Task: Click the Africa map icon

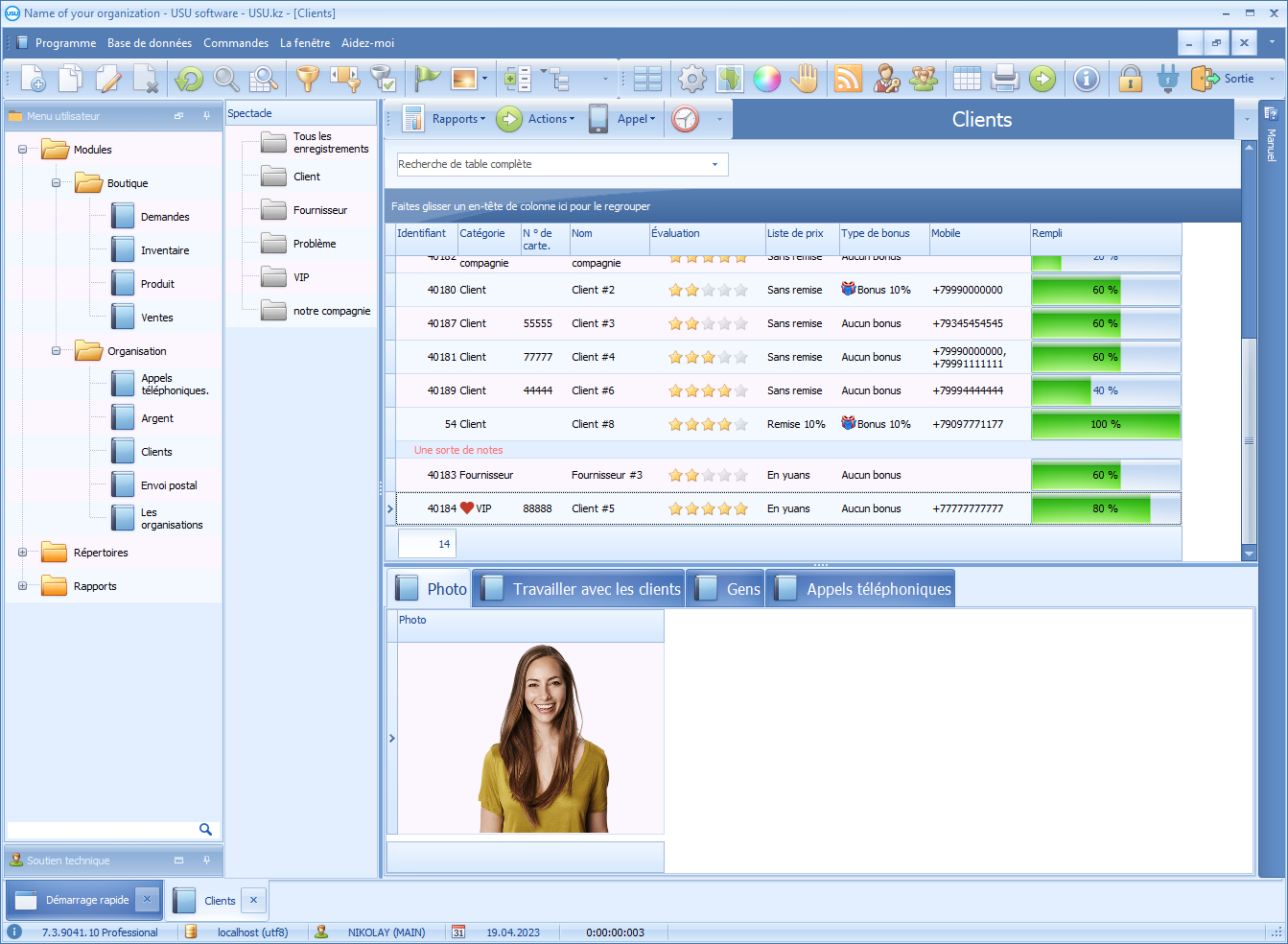Action: coord(730,79)
